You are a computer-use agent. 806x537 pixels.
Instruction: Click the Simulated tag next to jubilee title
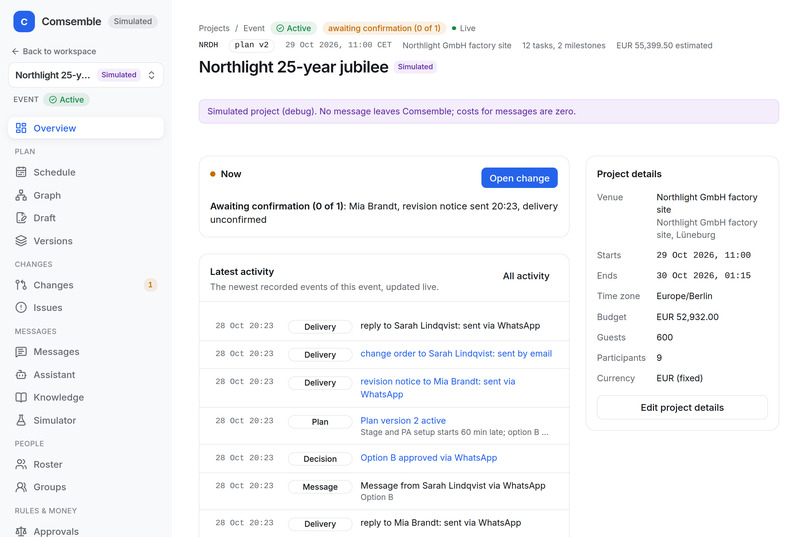pyautogui.click(x=415, y=67)
